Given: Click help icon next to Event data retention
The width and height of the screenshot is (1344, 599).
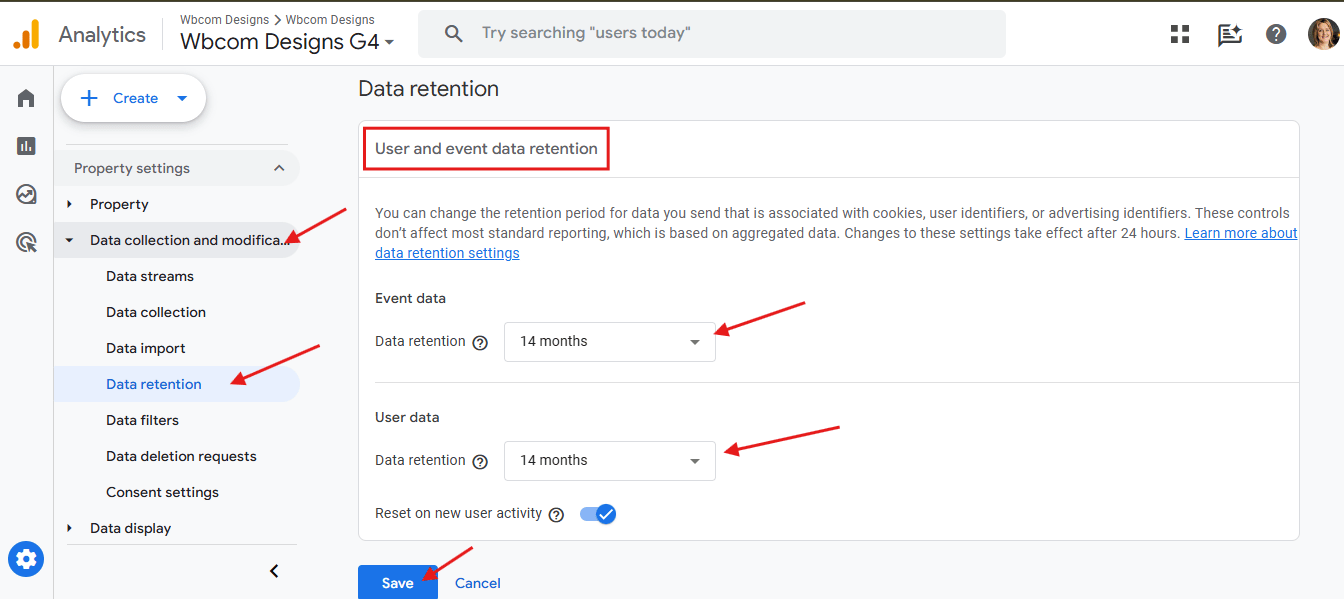Looking at the screenshot, I should (x=480, y=342).
